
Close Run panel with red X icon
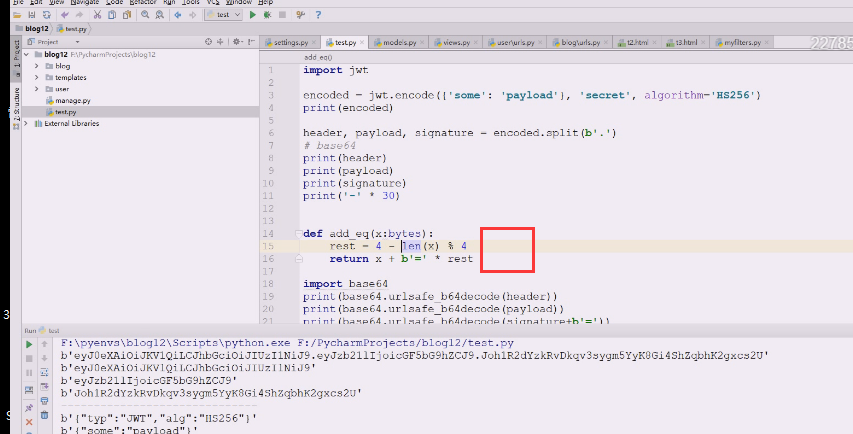(29, 422)
